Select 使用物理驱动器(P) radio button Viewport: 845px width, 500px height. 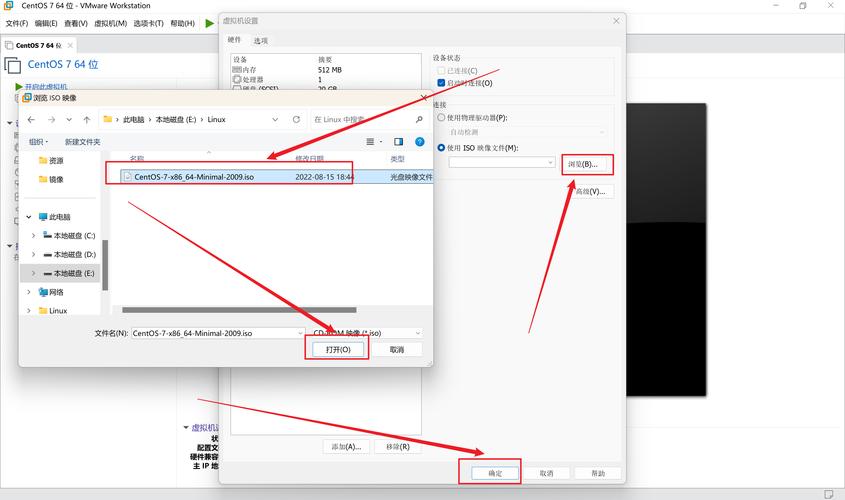pyautogui.click(x=441, y=118)
